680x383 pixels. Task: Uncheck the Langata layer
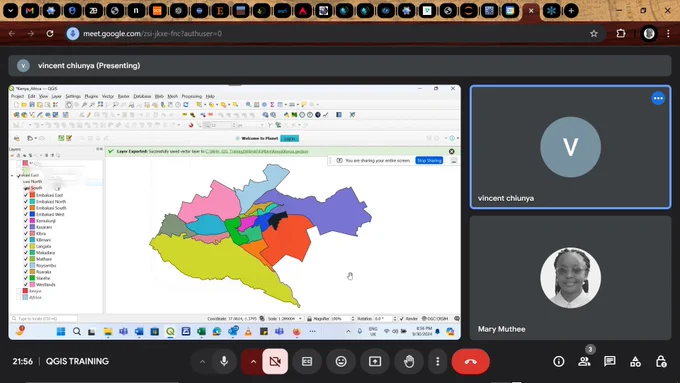[x=26, y=246]
